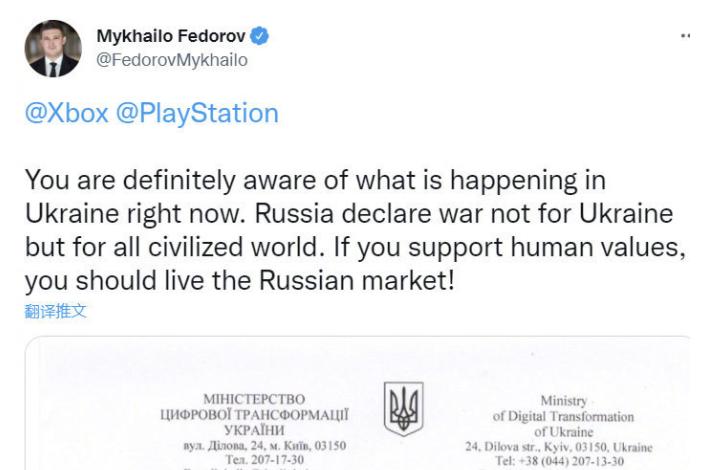Click 'of Digital Transformation' letterhead text
Image resolution: width=702 pixels, height=470 pixels.
(563, 416)
